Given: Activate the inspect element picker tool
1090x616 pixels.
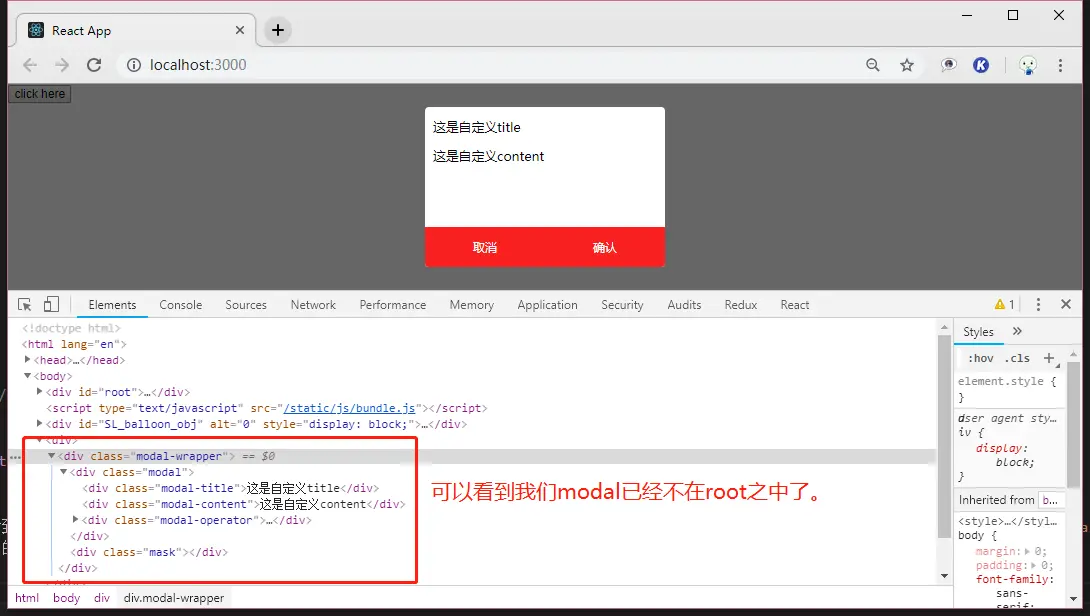Looking at the screenshot, I should point(24,305).
